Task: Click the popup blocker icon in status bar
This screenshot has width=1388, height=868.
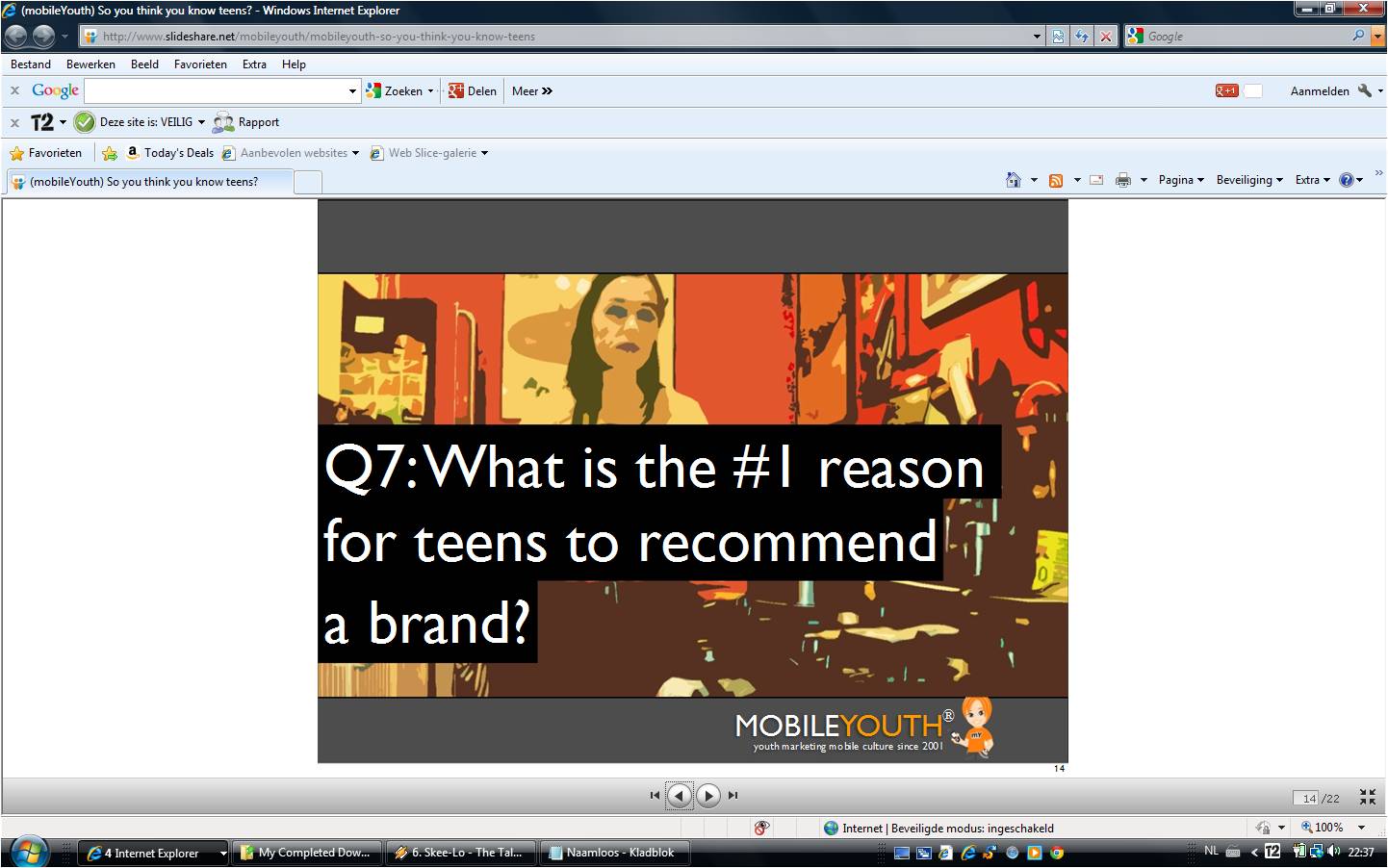Action: 761,828
